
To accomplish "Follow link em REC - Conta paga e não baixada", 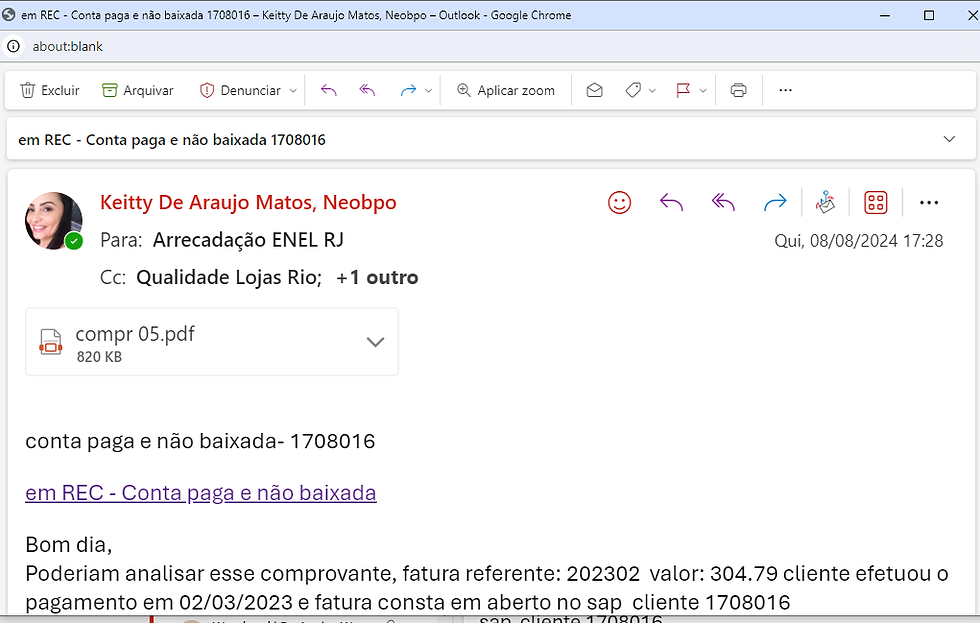I will 201,493.
